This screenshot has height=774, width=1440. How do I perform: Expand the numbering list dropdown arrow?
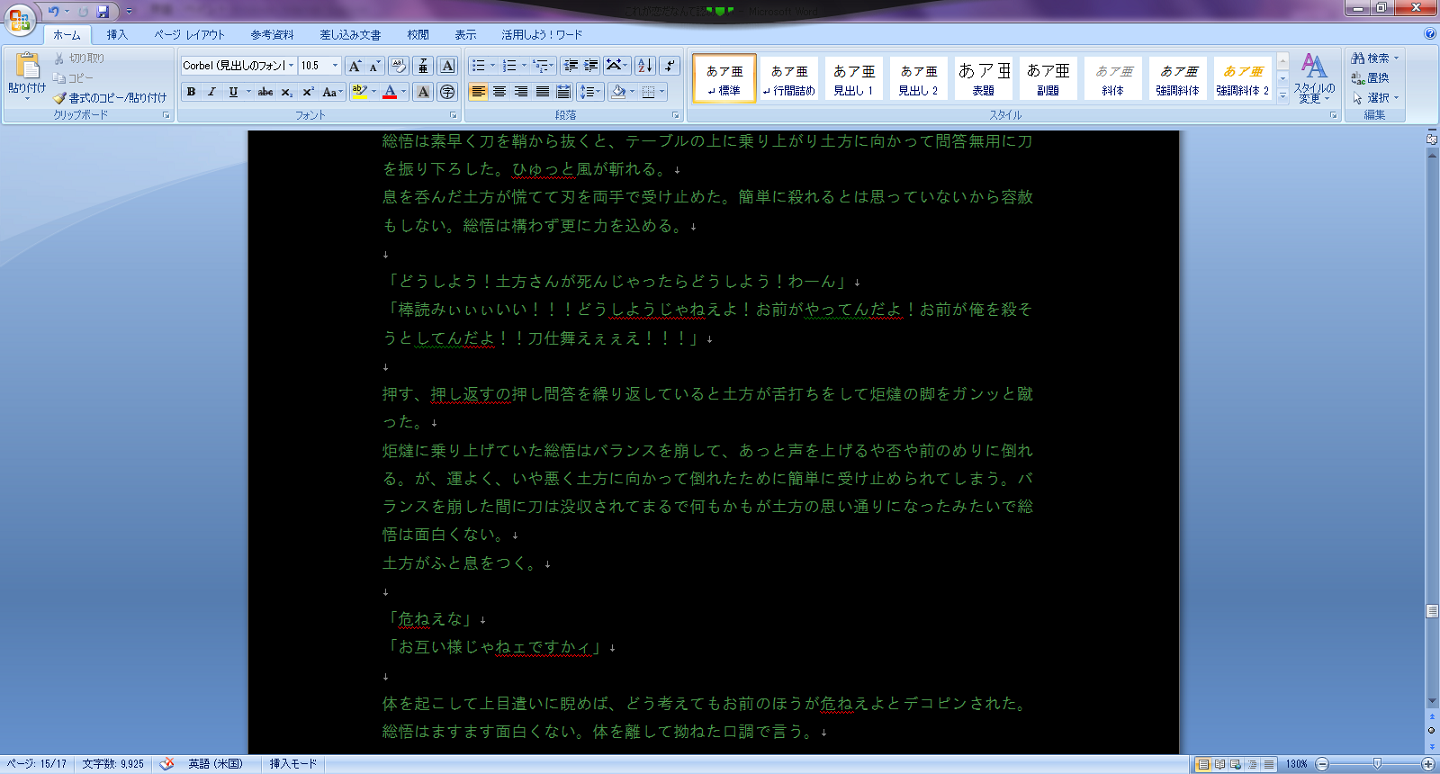[522, 66]
